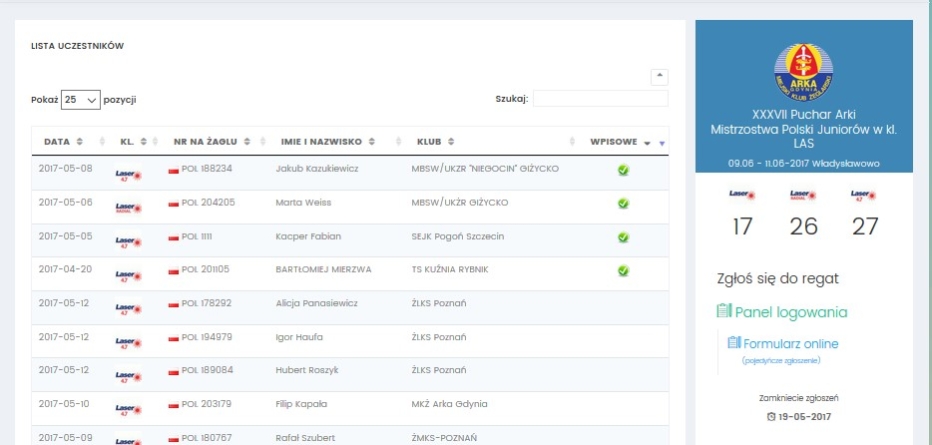Click the Arka Gdynia club logo
The image size is (932, 445).
point(804,71)
